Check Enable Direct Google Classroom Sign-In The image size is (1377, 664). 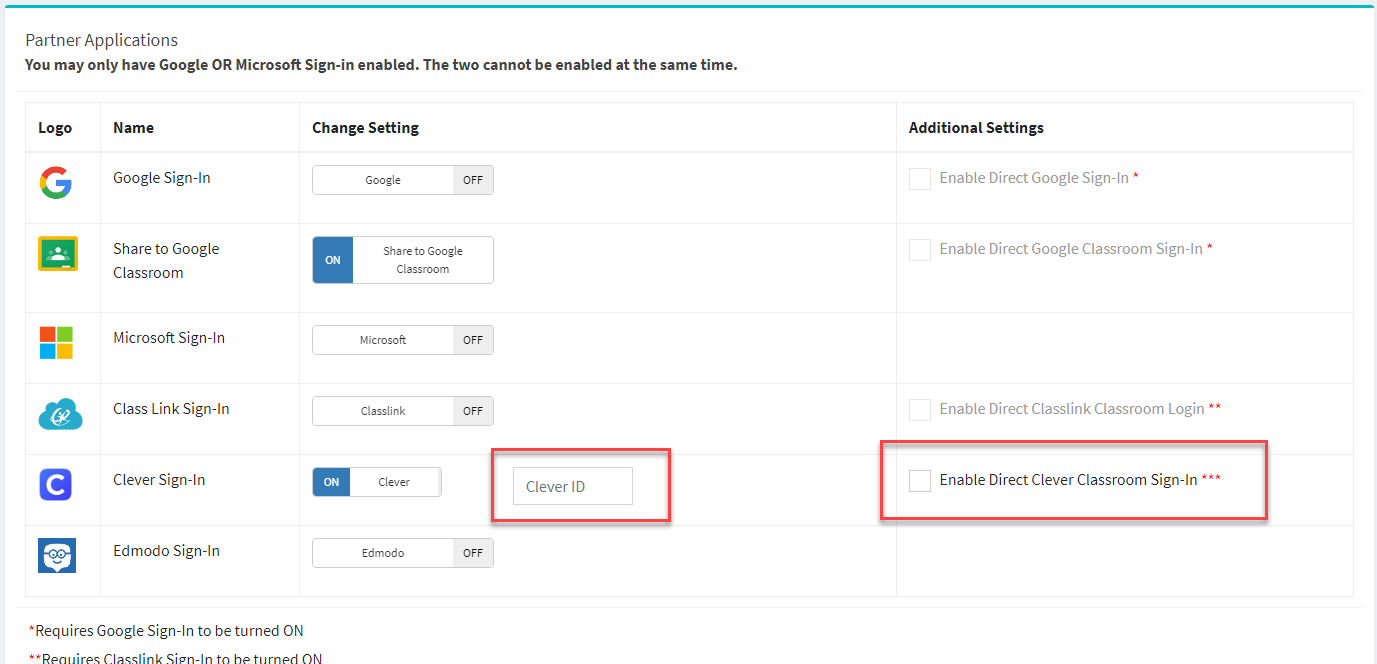click(x=920, y=250)
